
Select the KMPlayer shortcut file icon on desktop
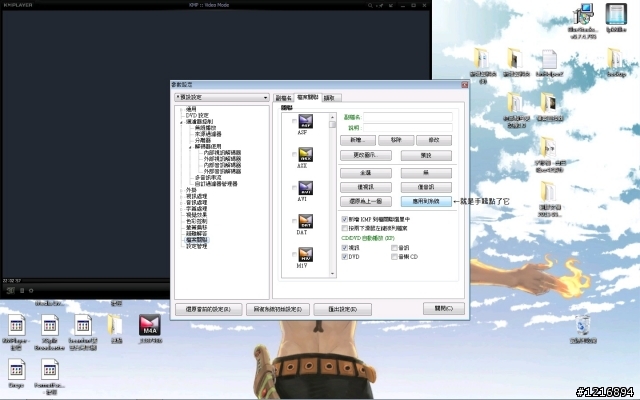[x=16, y=325]
